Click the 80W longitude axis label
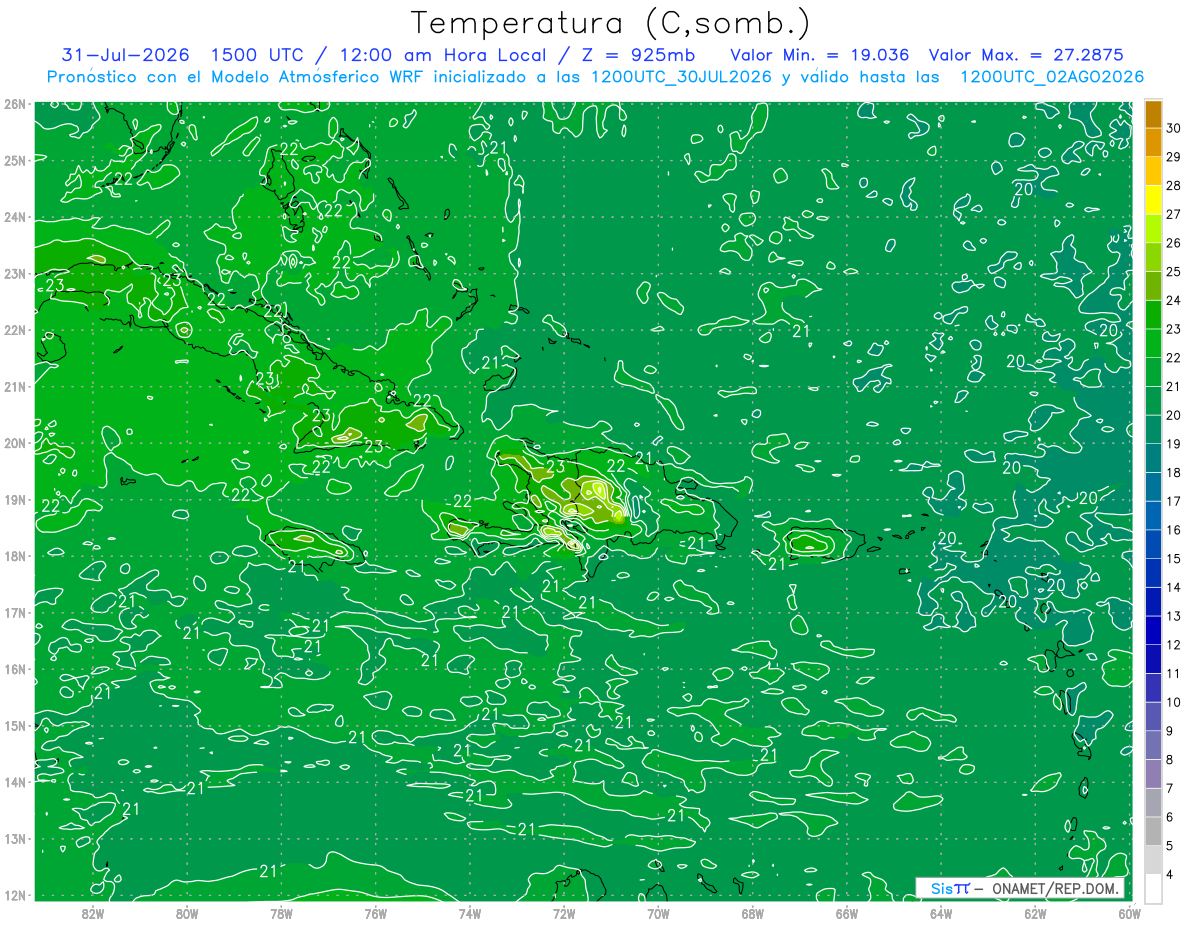Image resolution: width=1200 pixels, height=927 pixels. pos(187,913)
